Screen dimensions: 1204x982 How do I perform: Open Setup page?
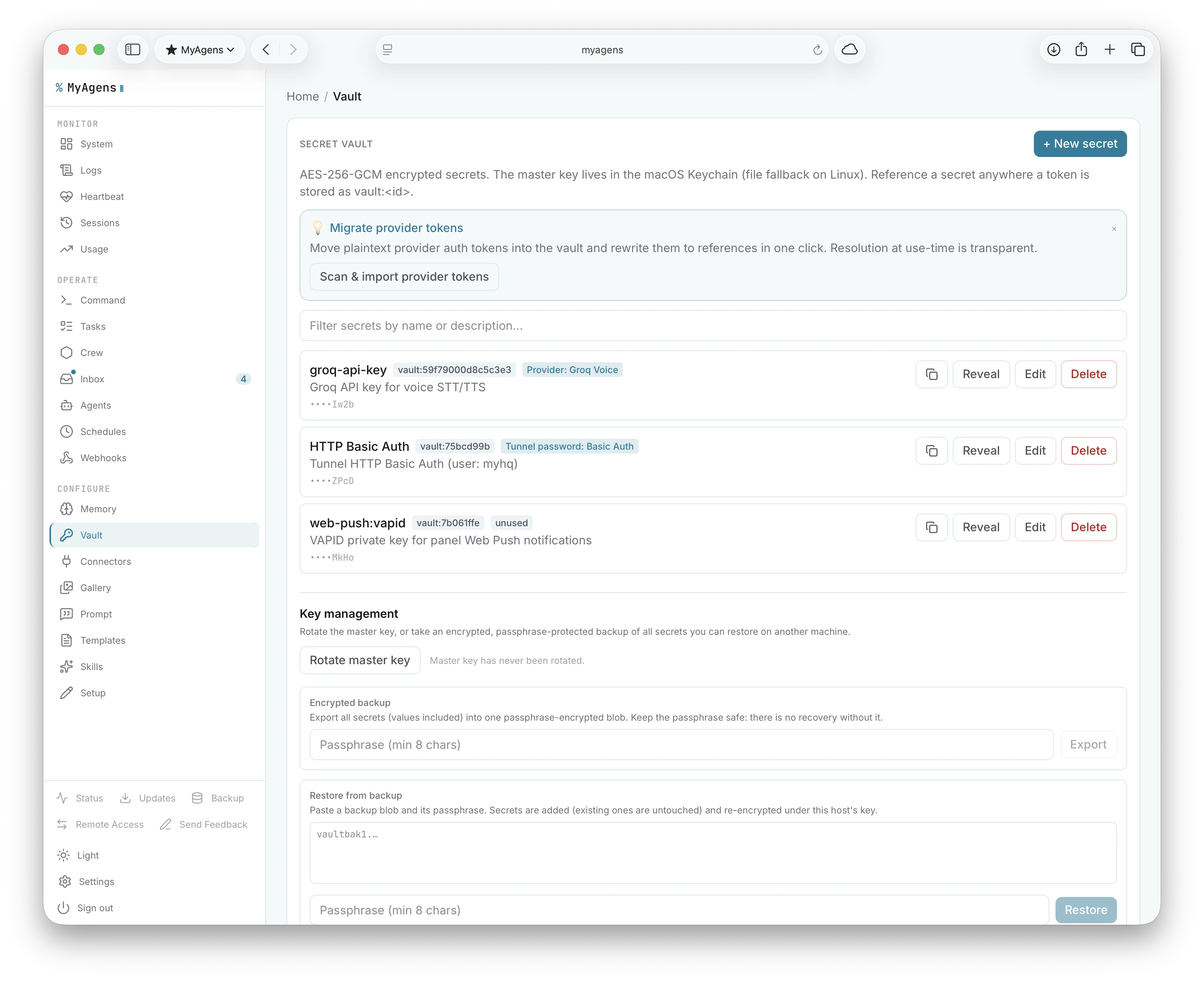[x=154, y=693]
